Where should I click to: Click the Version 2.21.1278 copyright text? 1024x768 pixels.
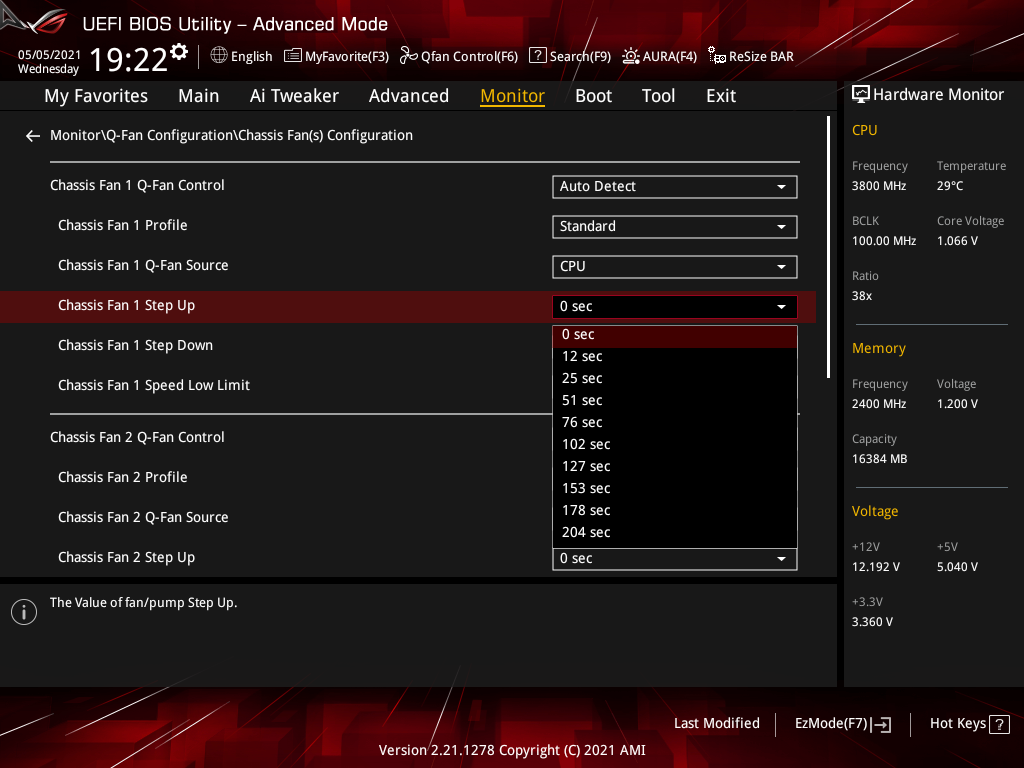[512, 750]
